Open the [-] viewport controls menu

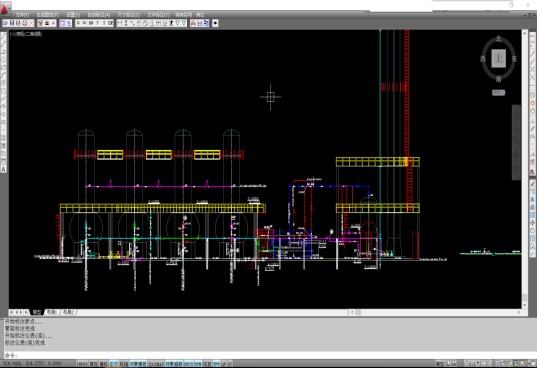pos(12,34)
